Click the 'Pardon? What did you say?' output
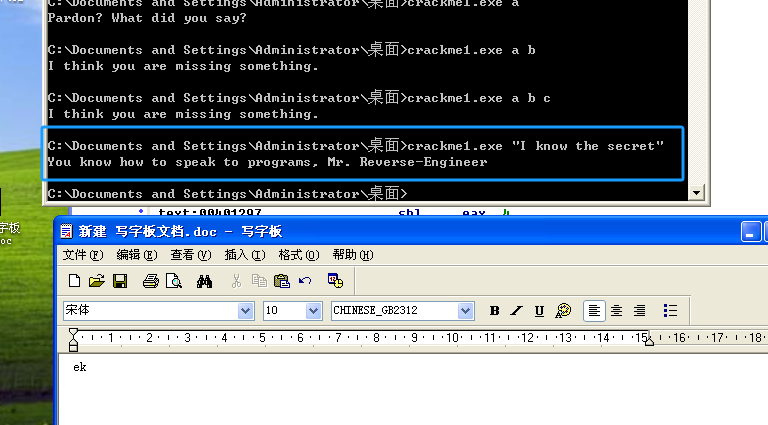The width and height of the screenshot is (768, 425). pyautogui.click(x=147, y=18)
